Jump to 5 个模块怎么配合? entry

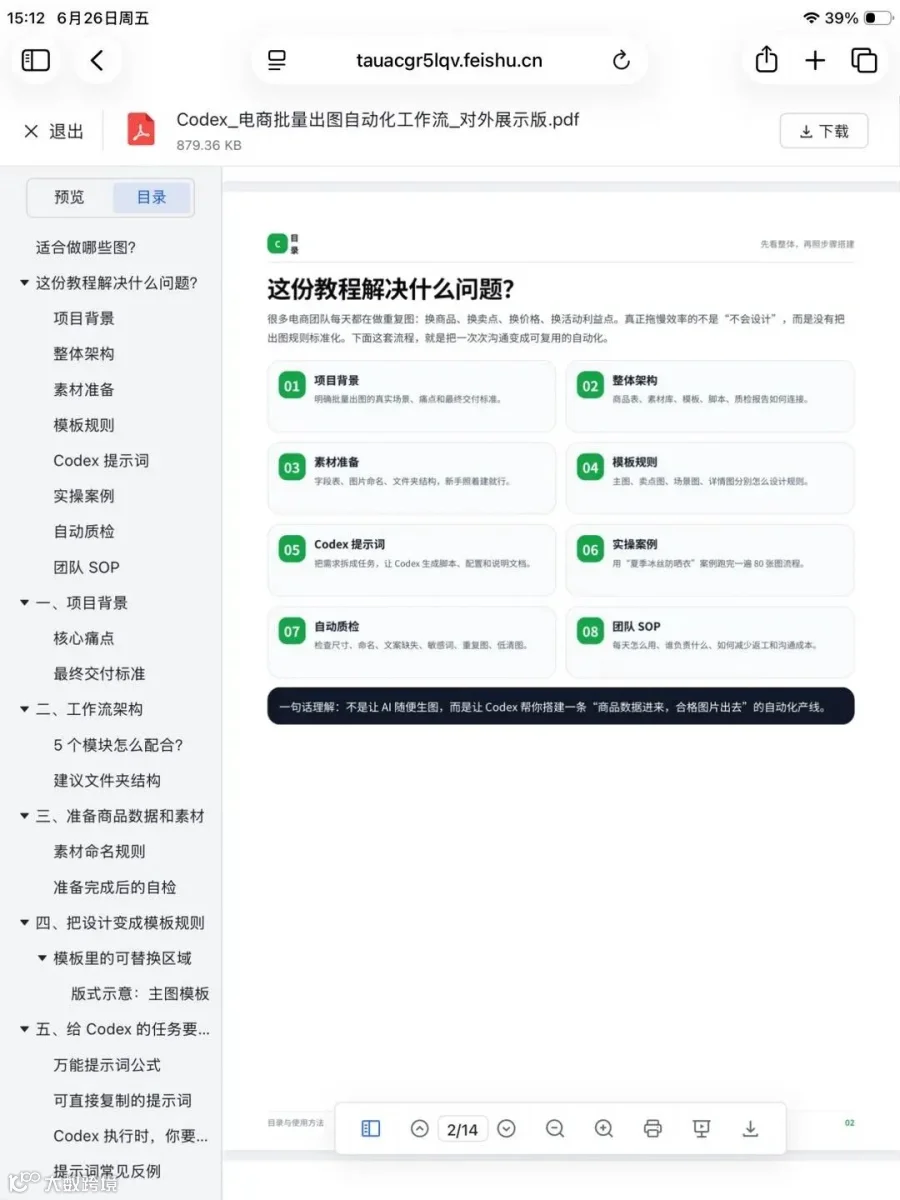point(118,745)
